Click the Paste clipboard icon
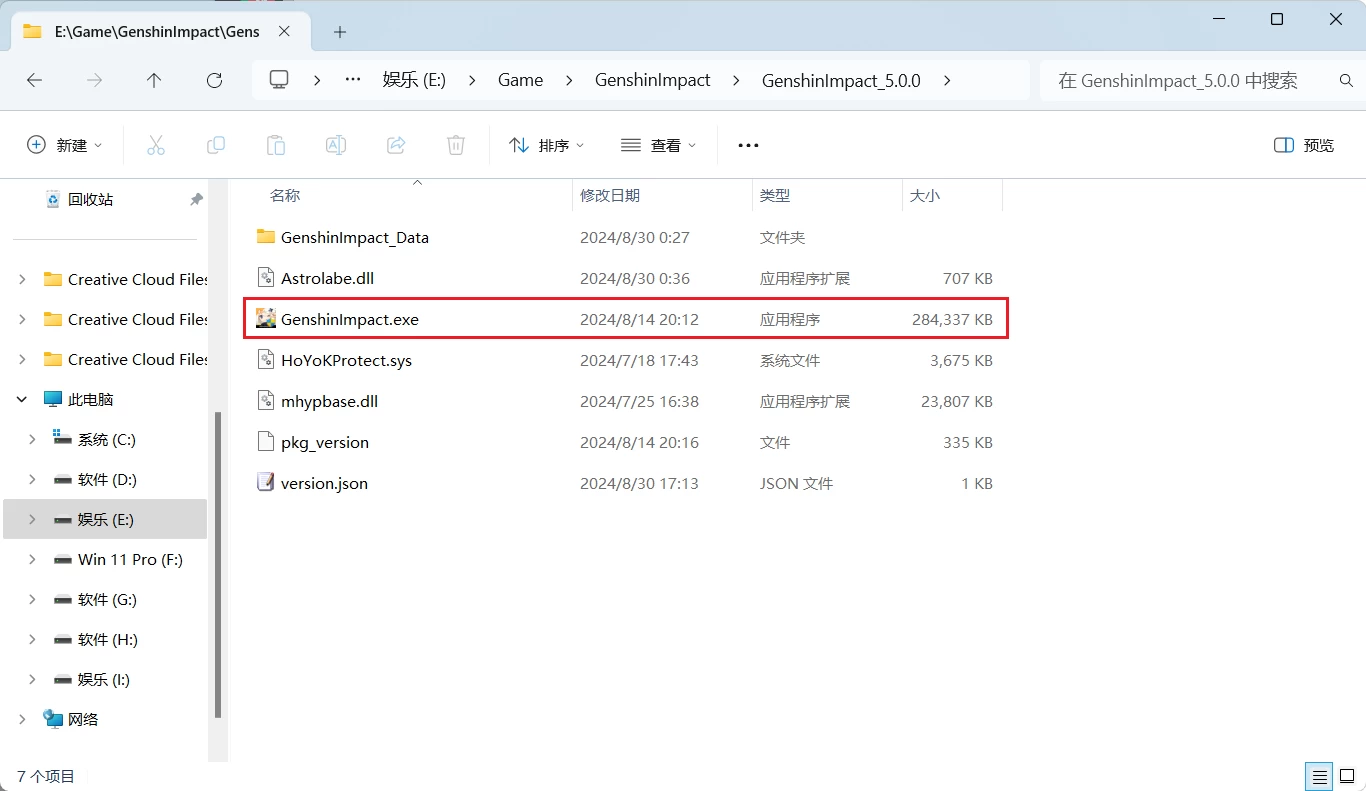This screenshot has width=1366, height=791. click(276, 145)
